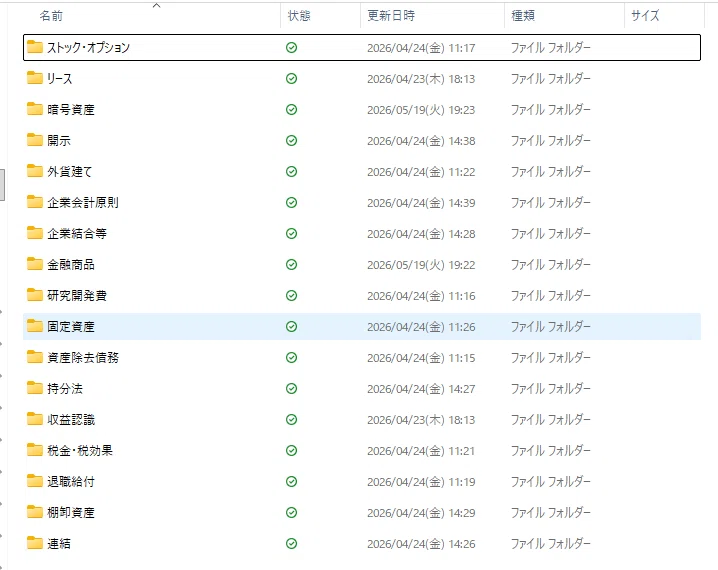Click the 開示 folder icon
This screenshot has width=718, height=570.
click(35, 140)
